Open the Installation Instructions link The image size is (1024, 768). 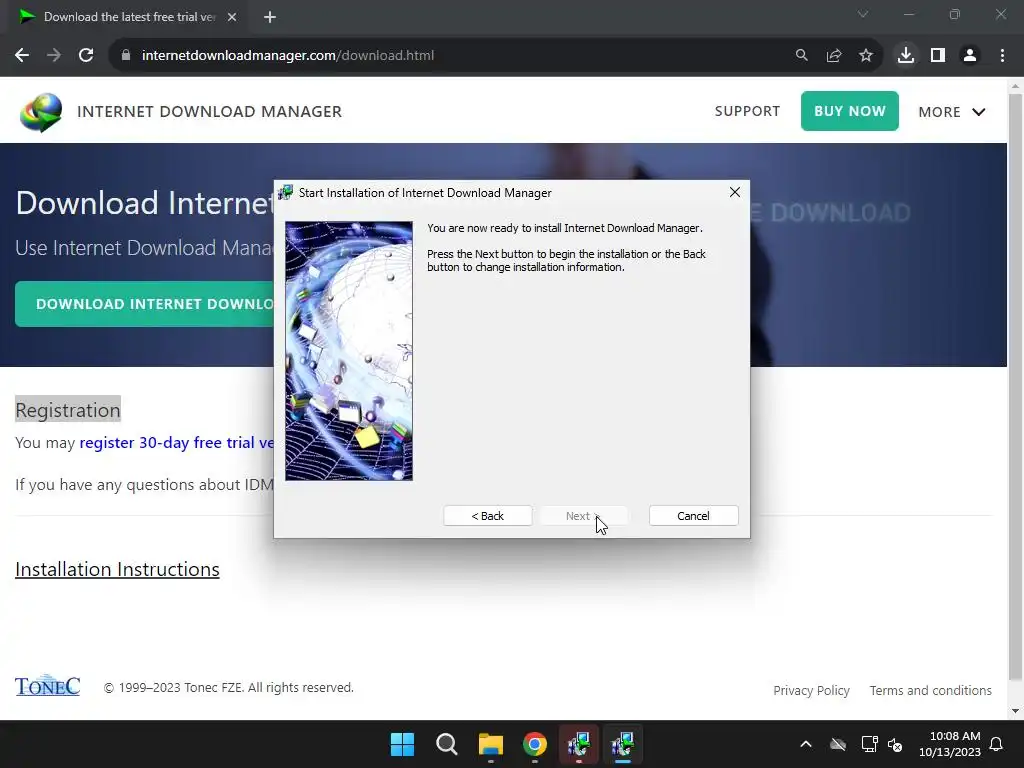click(118, 569)
